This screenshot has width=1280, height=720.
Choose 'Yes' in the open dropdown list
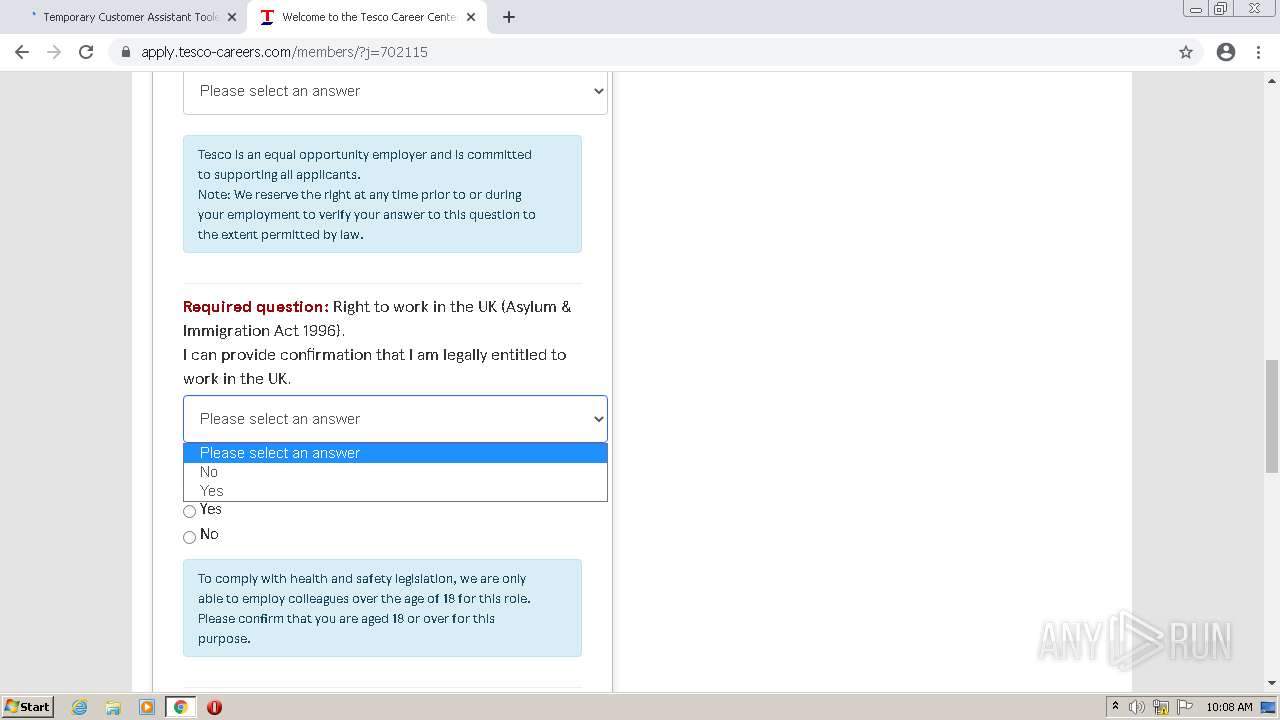(395, 491)
